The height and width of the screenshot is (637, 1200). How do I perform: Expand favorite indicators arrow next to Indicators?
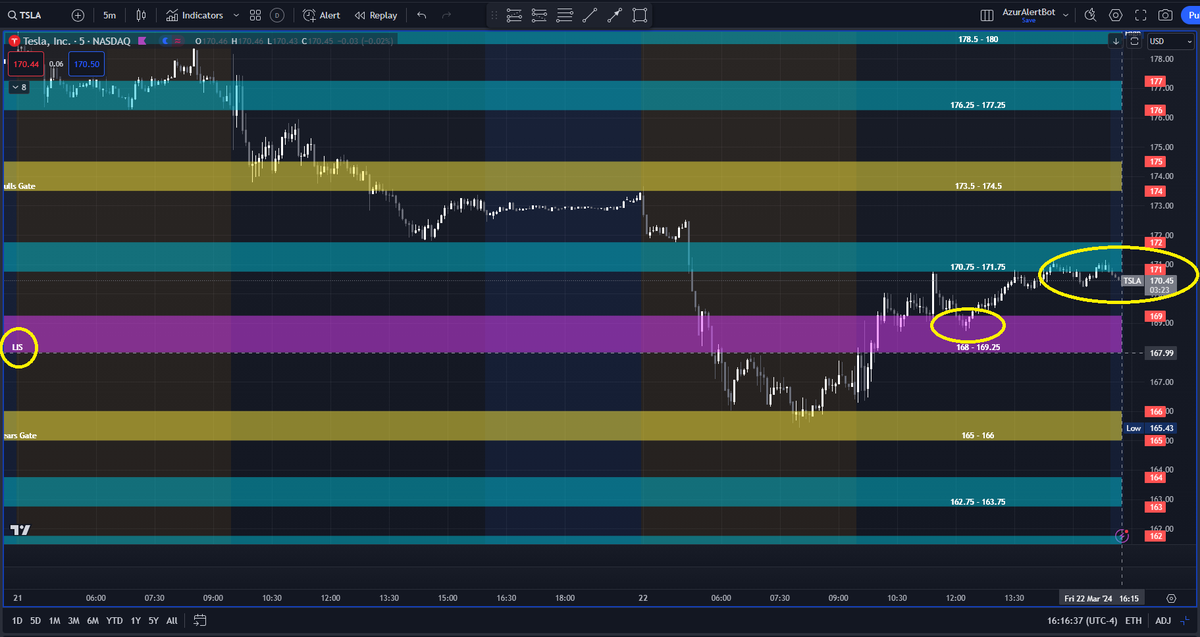click(236, 15)
